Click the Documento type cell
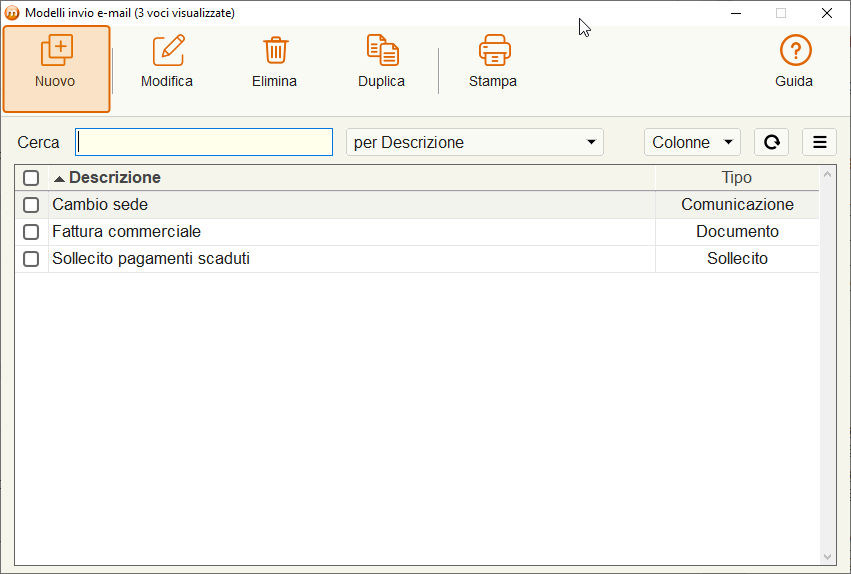Image resolution: width=851 pixels, height=574 pixels. pos(737,232)
